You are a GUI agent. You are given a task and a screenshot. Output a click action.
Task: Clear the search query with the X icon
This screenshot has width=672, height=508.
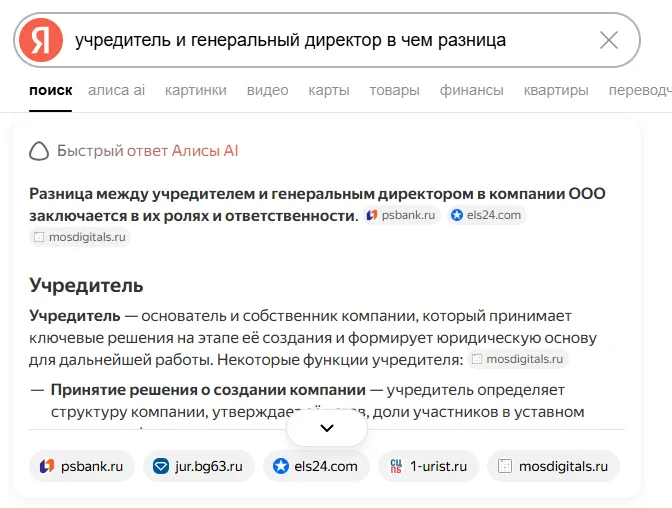pyautogui.click(x=609, y=40)
